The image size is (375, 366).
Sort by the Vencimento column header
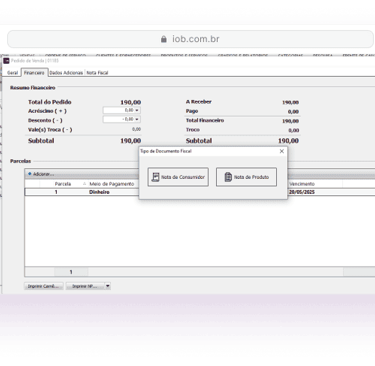pos(302,184)
